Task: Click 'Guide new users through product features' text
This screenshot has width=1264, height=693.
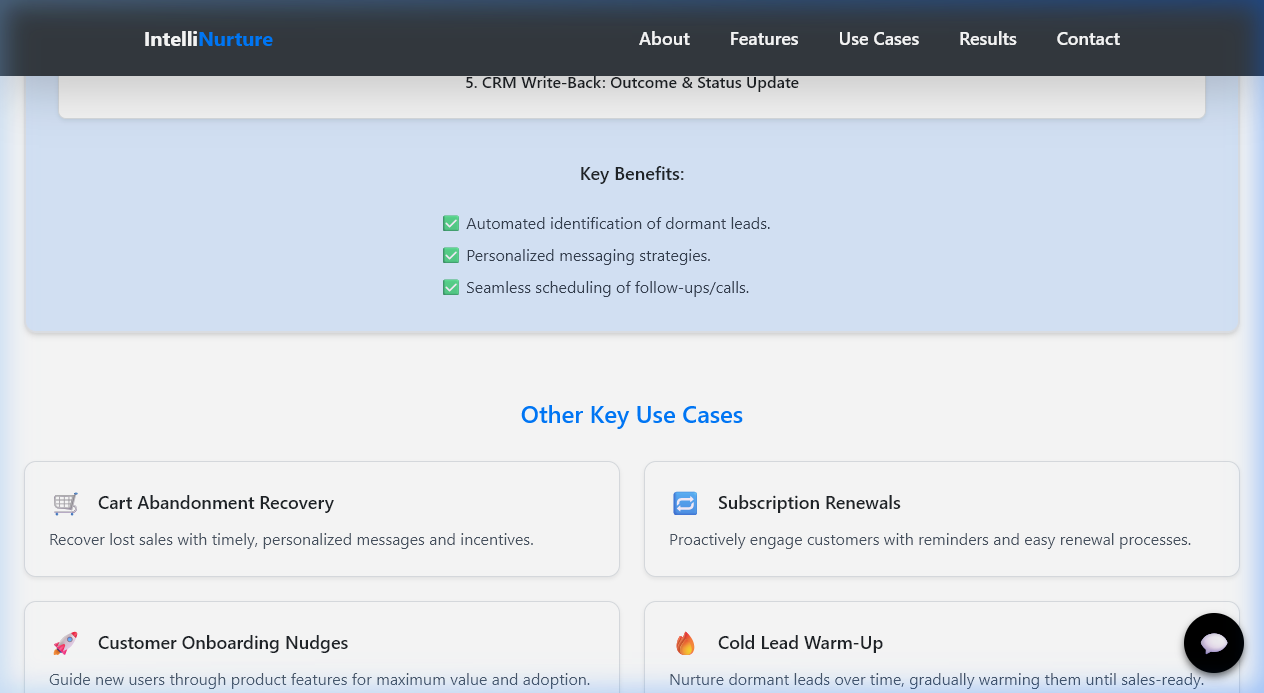Action: (320, 680)
